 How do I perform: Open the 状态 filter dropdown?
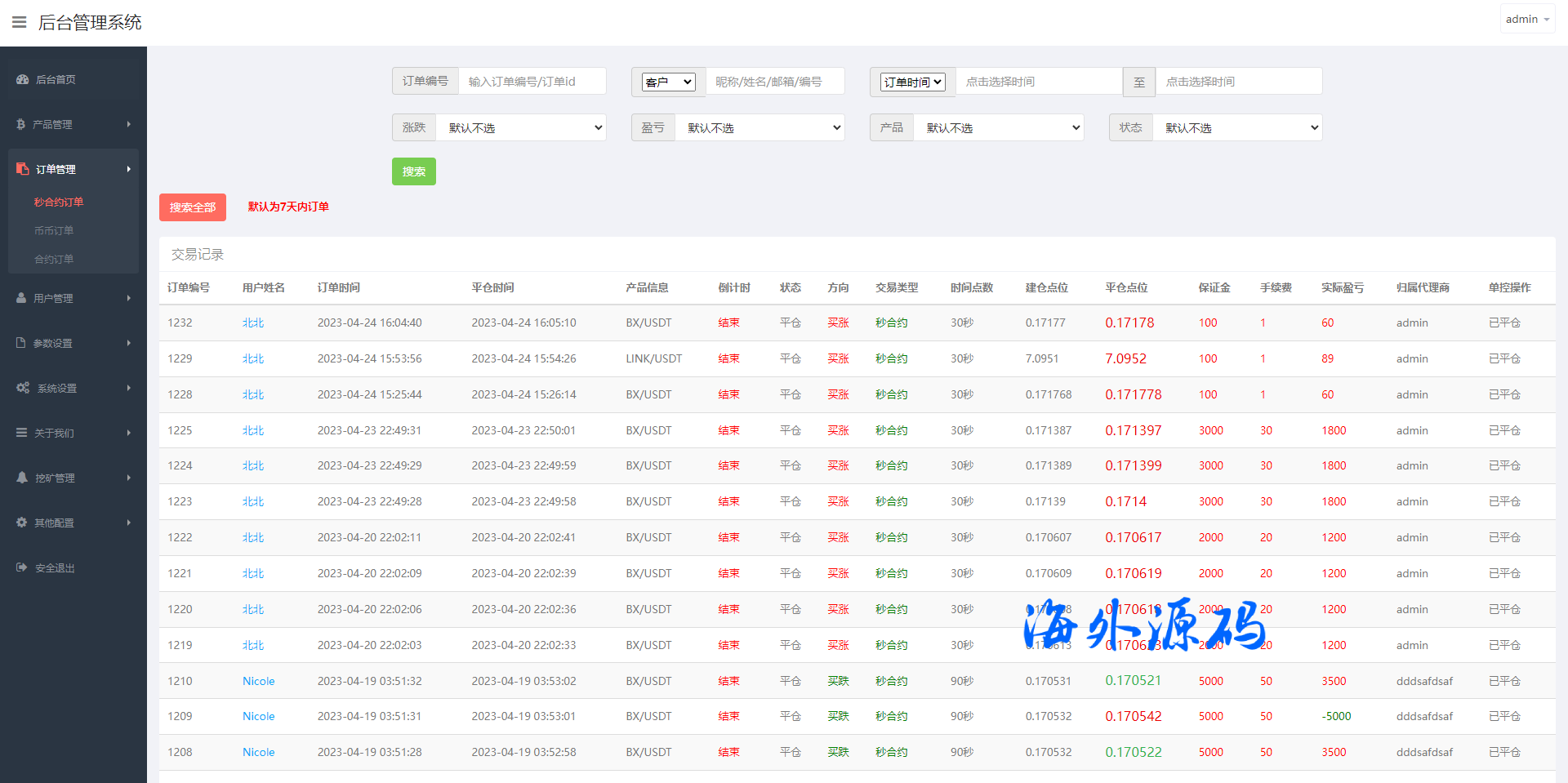(1237, 127)
